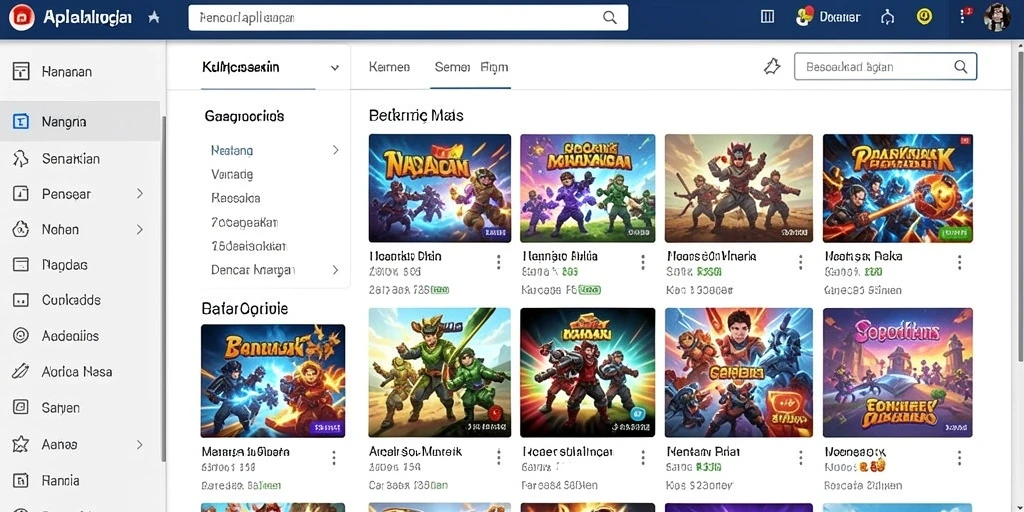The image size is (1024, 512).
Task: Open the Neatisx Paka game thumbnail
Action: tap(897, 188)
